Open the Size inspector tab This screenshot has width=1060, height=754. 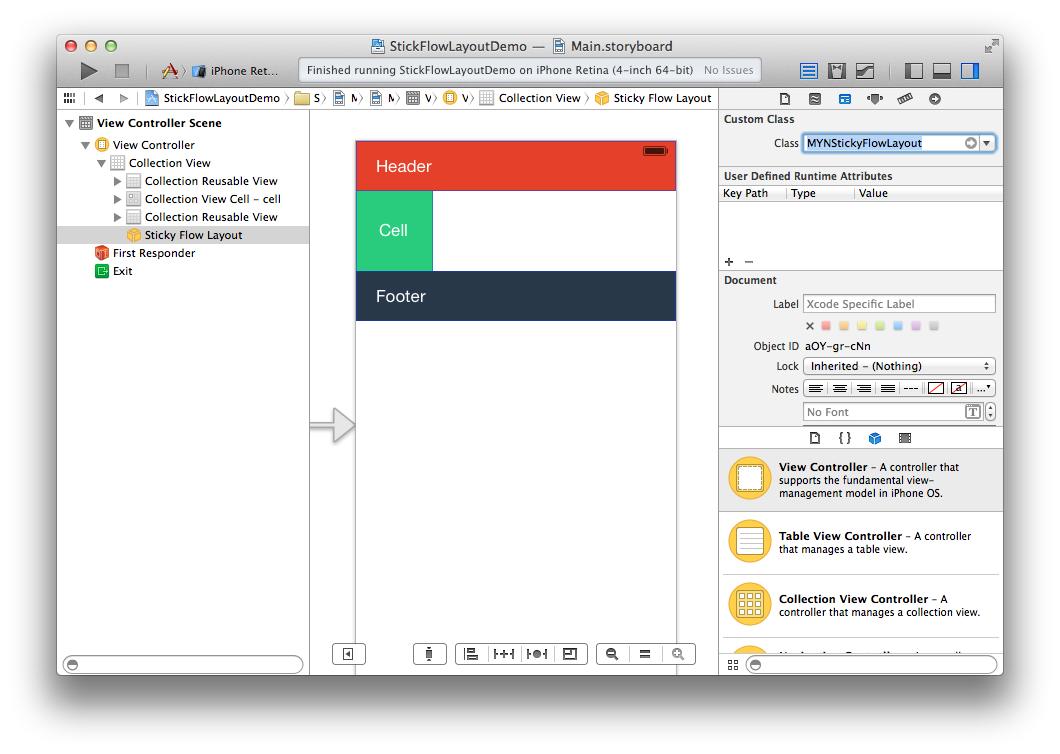click(905, 99)
